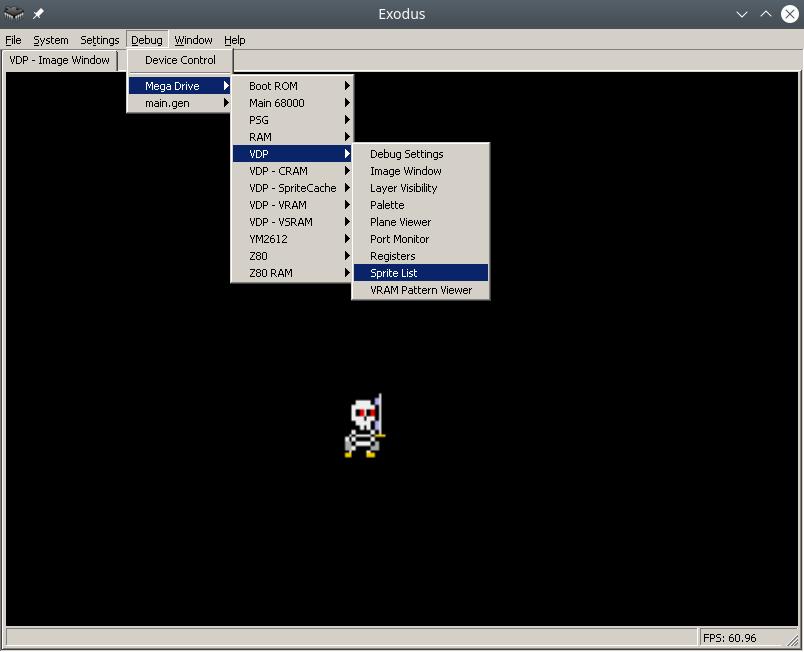Choose Device Control from Debug menu

180,60
